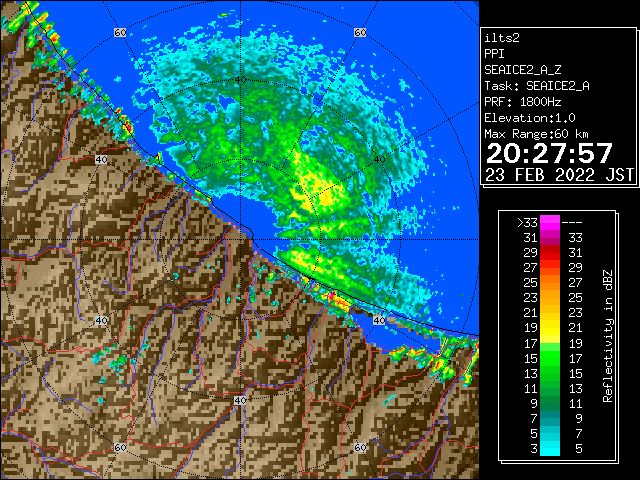Click the radar center where the crosshair lines meet
The width and height of the screenshot is (640, 480).
click(x=240, y=240)
